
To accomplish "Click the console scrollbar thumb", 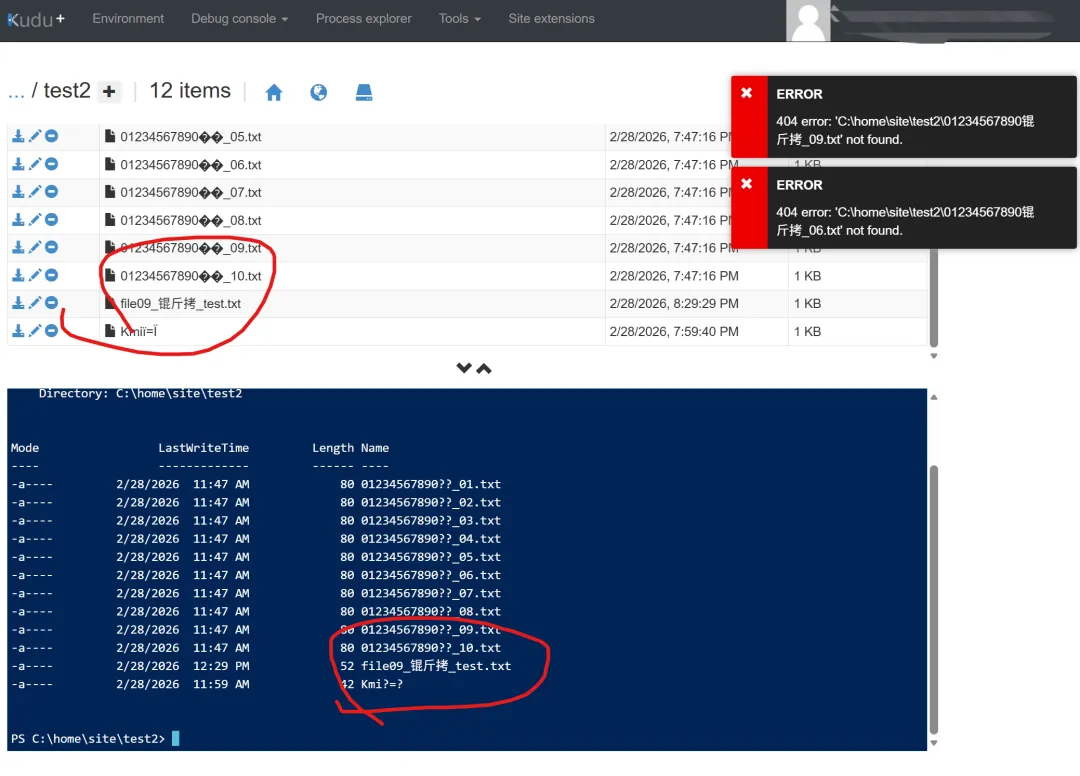I will 933,600.
